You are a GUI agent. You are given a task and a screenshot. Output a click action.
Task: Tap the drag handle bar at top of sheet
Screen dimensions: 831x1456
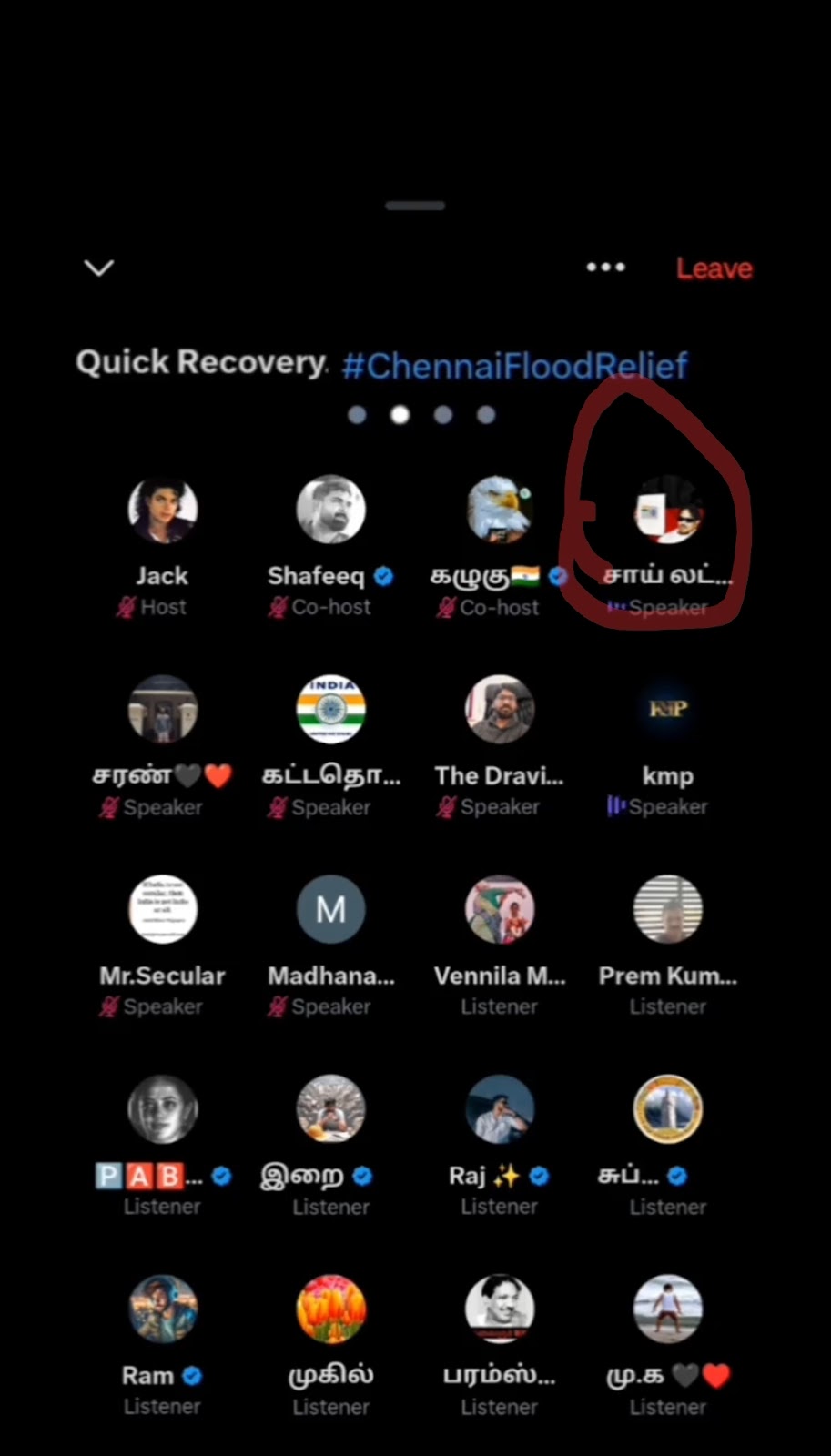pyautogui.click(x=415, y=206)
